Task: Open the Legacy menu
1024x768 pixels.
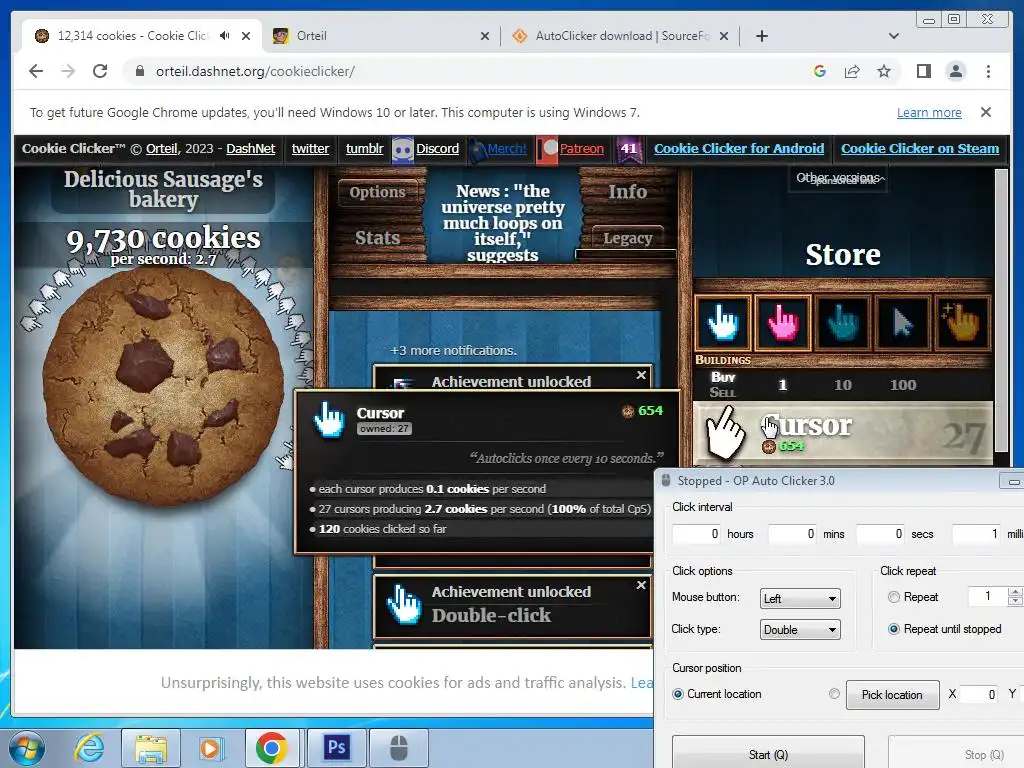Action: point(628,238)
